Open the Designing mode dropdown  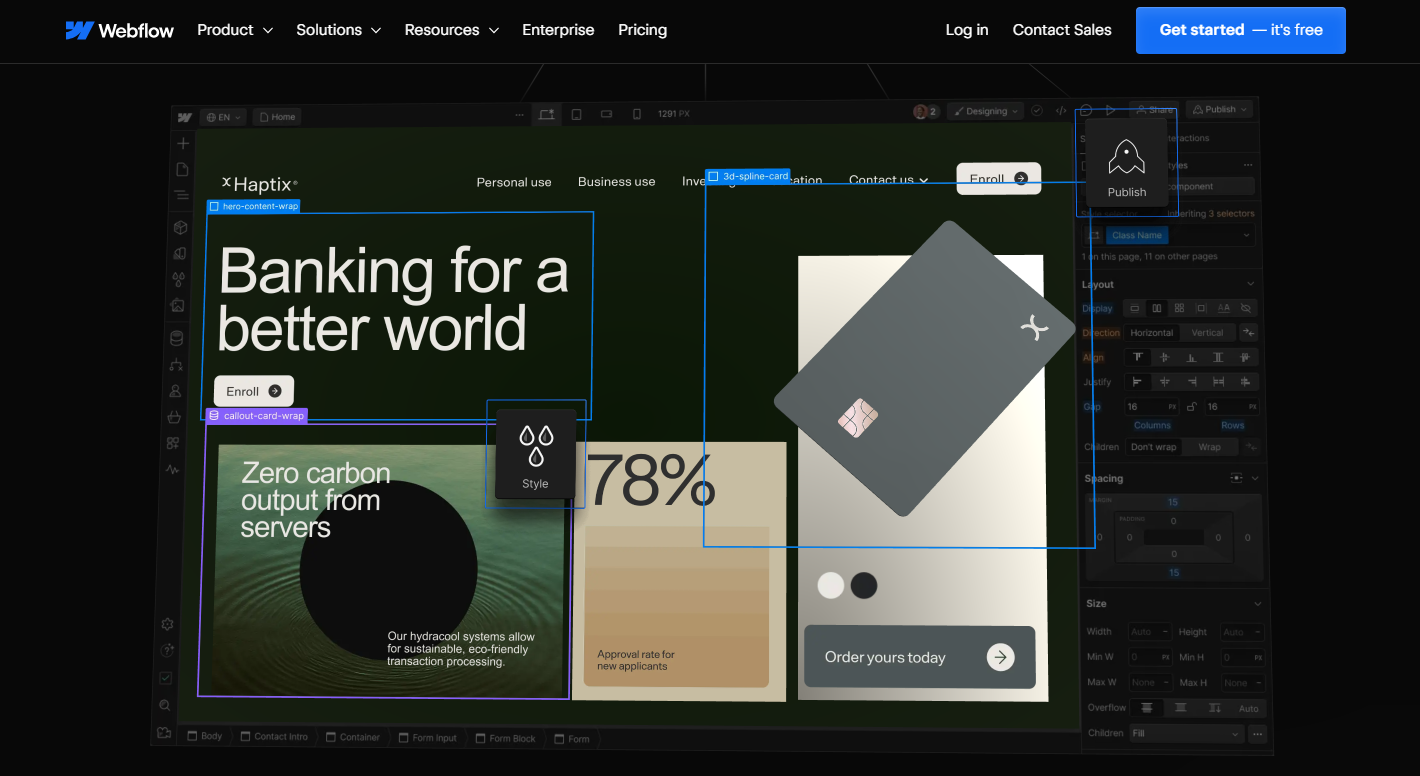pyautogui.click(x=985, y=112)
